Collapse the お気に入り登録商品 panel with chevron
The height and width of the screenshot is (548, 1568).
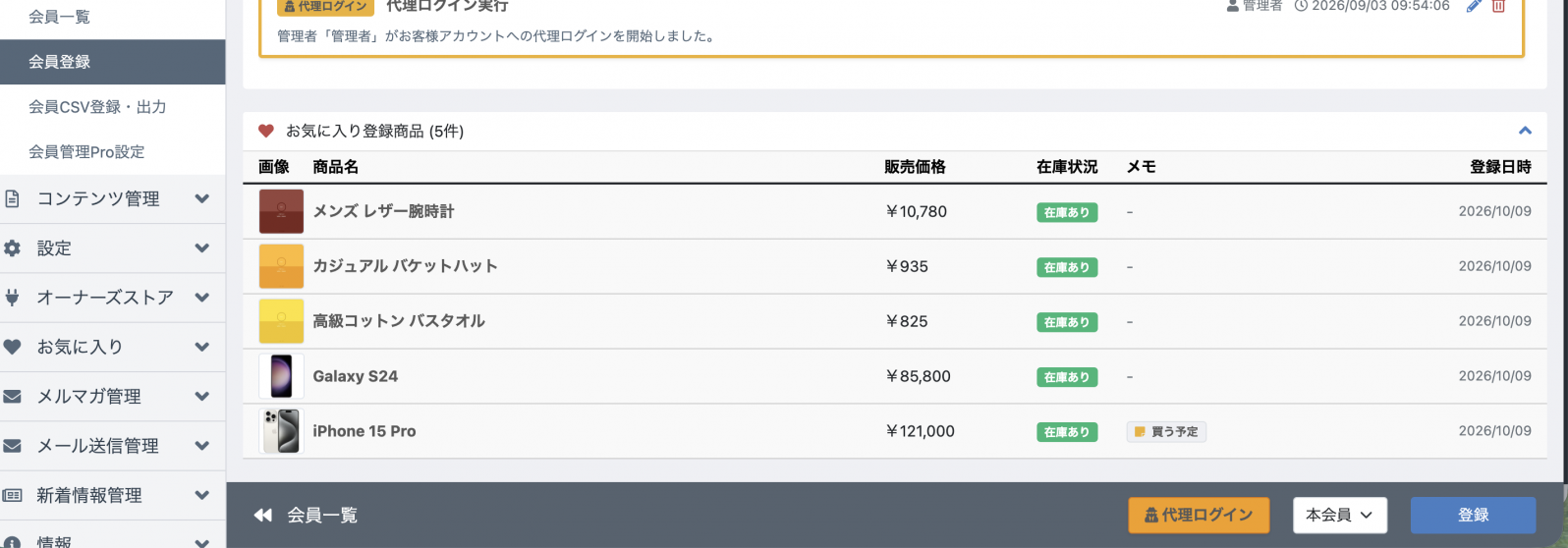coord(1525,131)
